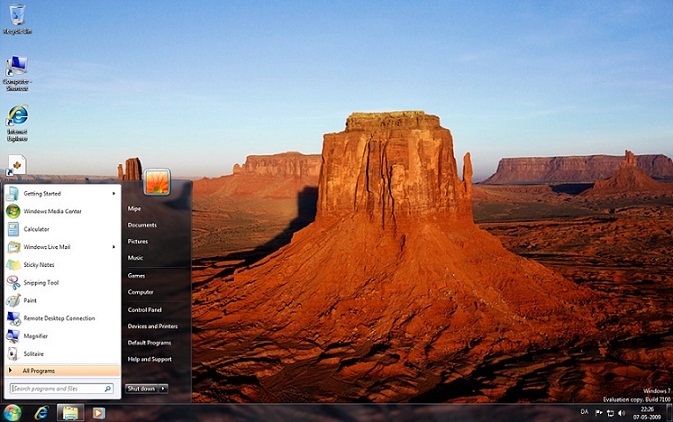673x422 pixels.
Task: Open the arrow next to Shut down
Action: pos(163,388)
